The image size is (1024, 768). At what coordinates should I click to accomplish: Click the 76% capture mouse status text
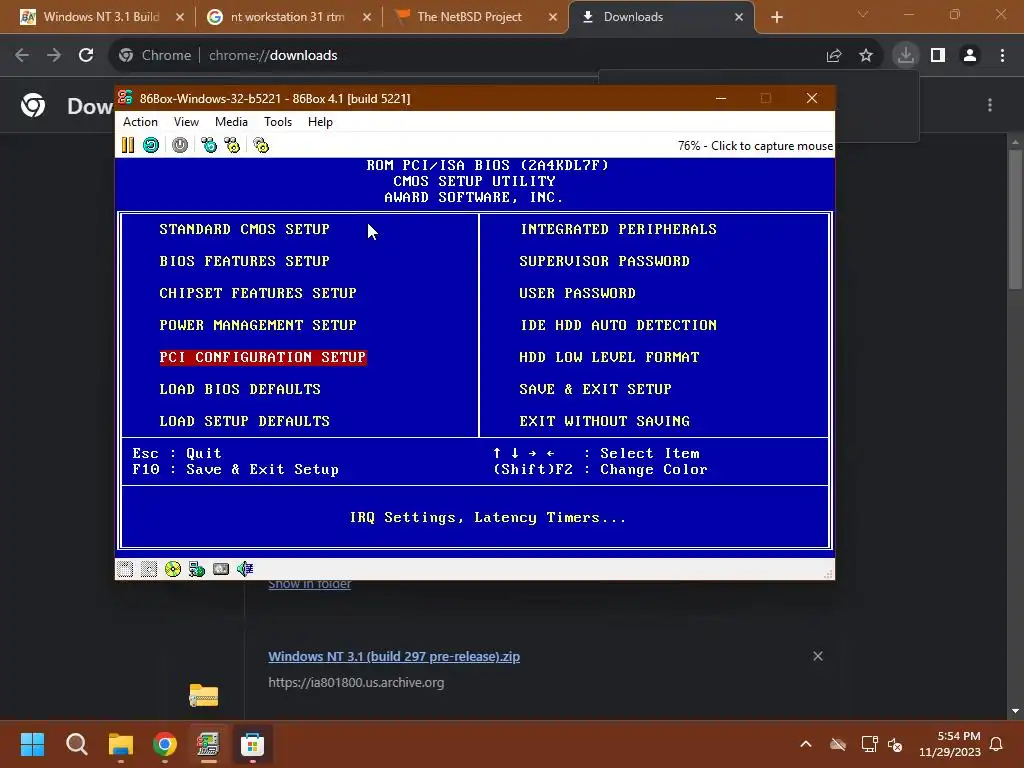tap(755, 146)
